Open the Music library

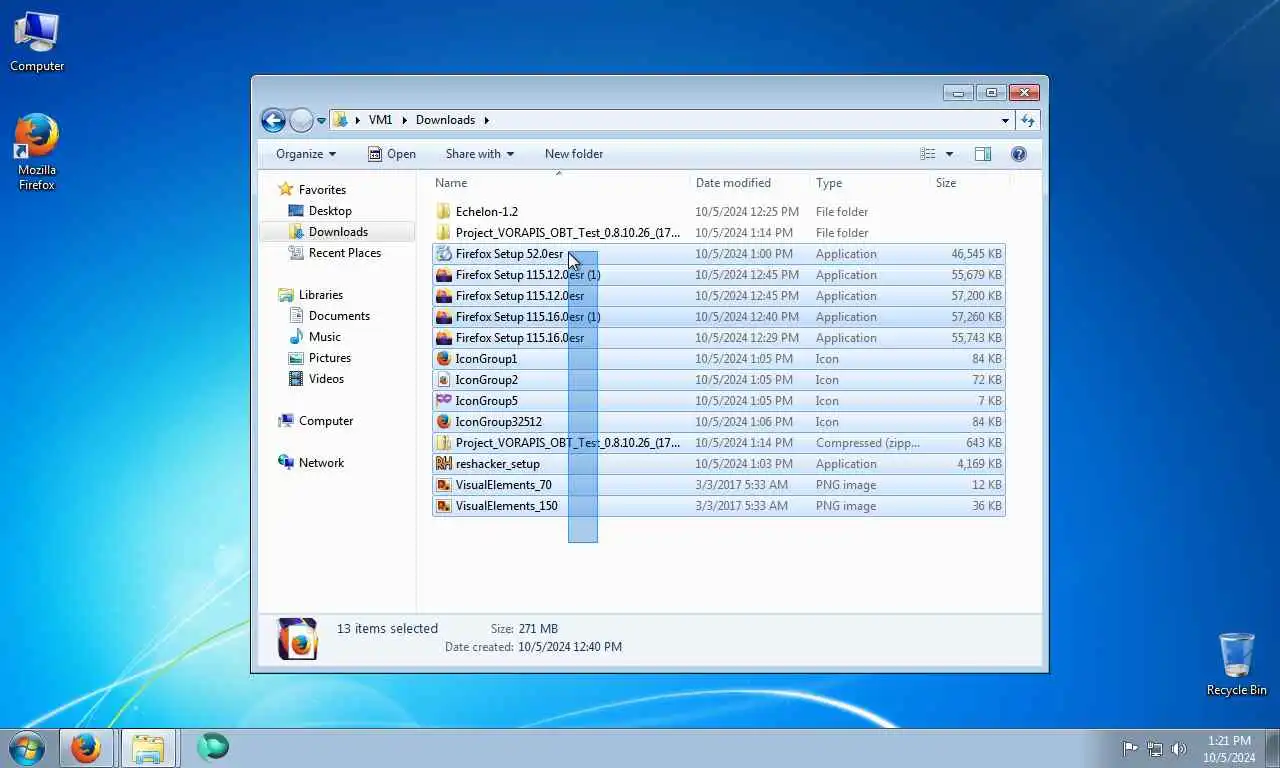[x=324, y=337]
